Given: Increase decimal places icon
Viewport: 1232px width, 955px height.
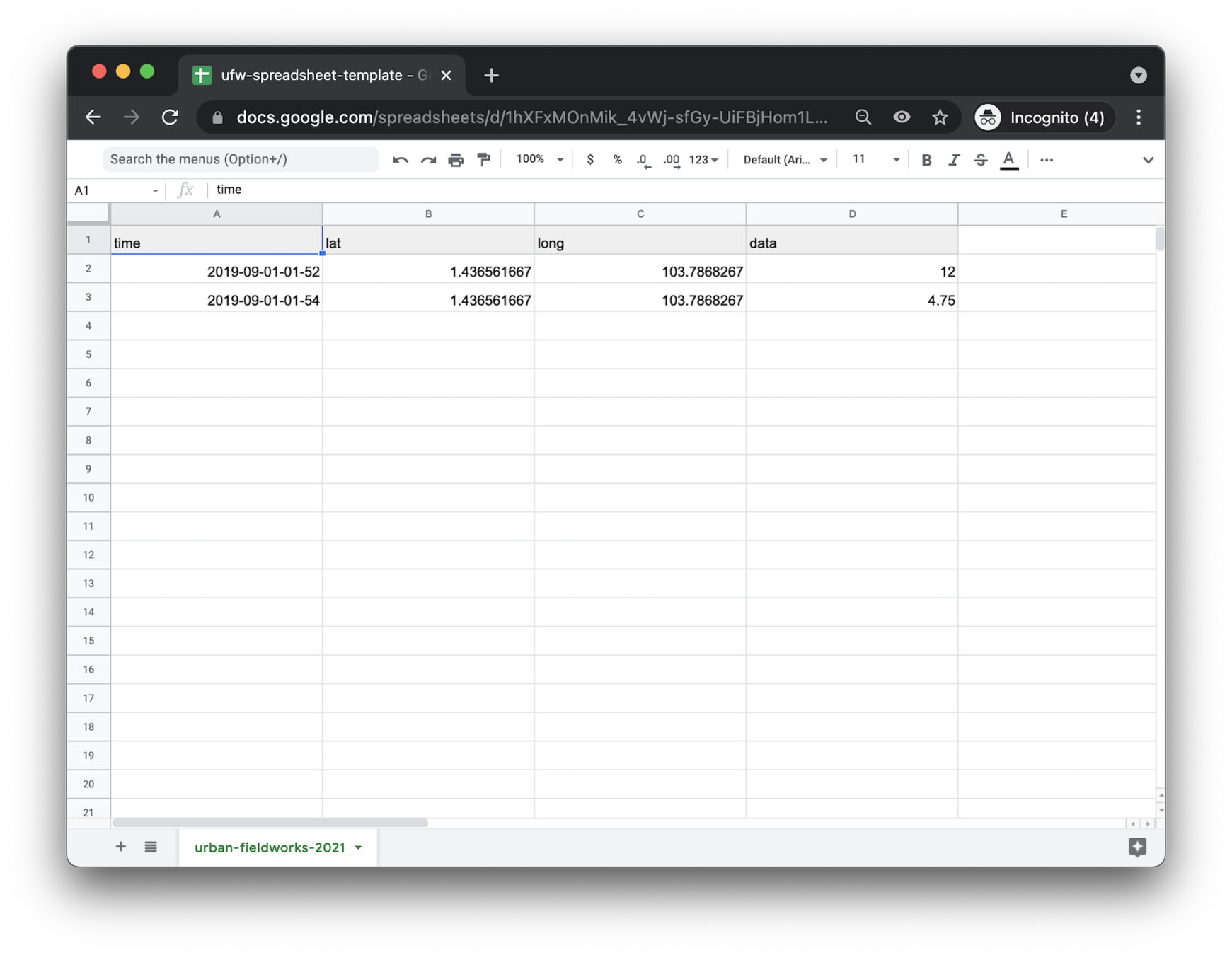Looking at the screenshot, I should pyautogui.click(x=672, y=161).
